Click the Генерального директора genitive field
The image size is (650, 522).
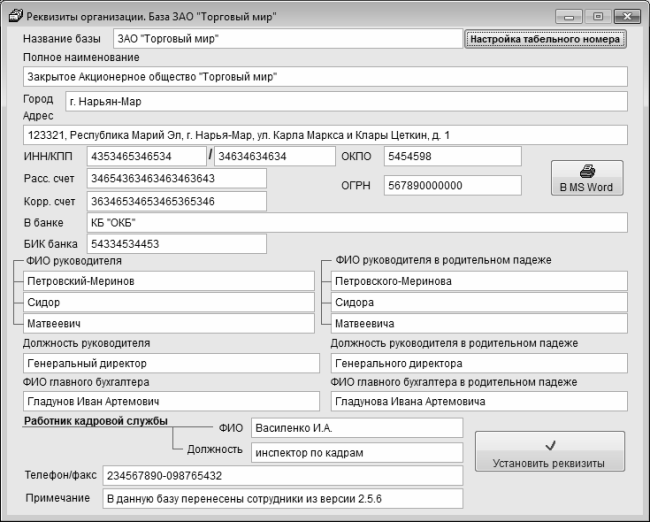click(x=479, y=363)
